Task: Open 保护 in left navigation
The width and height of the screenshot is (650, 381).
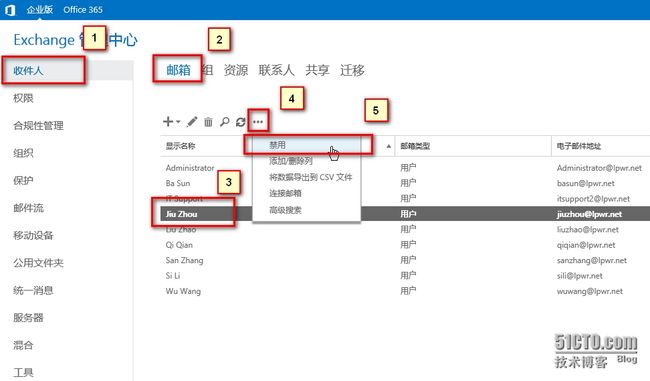Action: click(x=23, y=180)
